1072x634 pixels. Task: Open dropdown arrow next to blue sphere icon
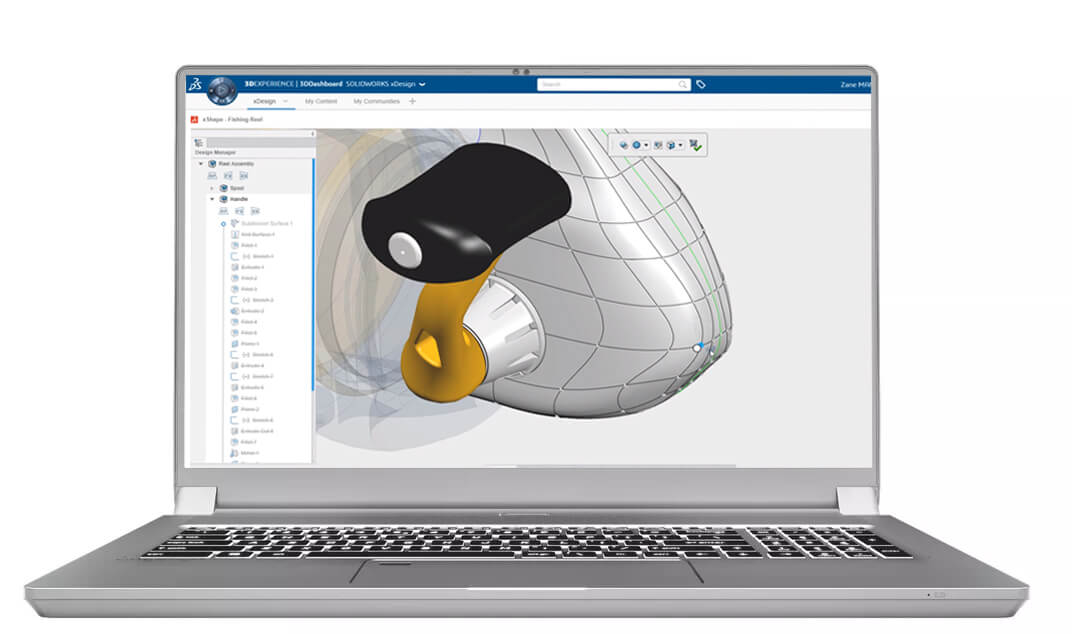click(645, 145)
